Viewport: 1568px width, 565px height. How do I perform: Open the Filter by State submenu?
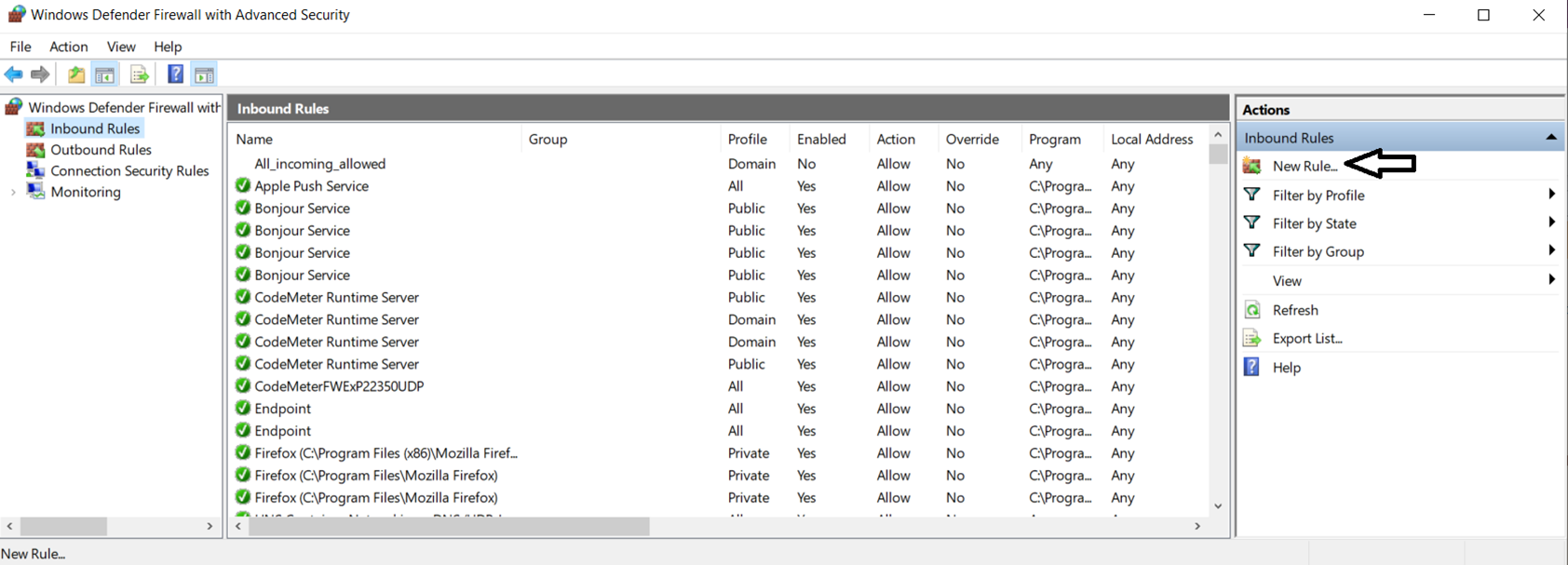pyautogui.click(x=1314, y=223)
